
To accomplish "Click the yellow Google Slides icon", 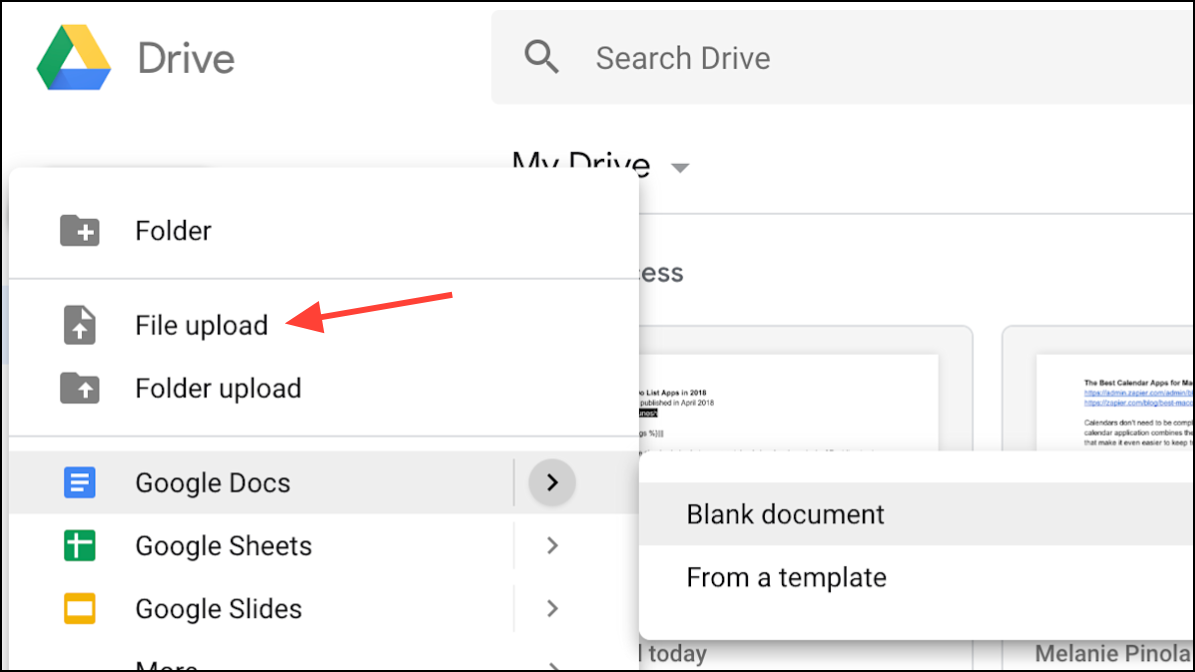I will 80,609.
